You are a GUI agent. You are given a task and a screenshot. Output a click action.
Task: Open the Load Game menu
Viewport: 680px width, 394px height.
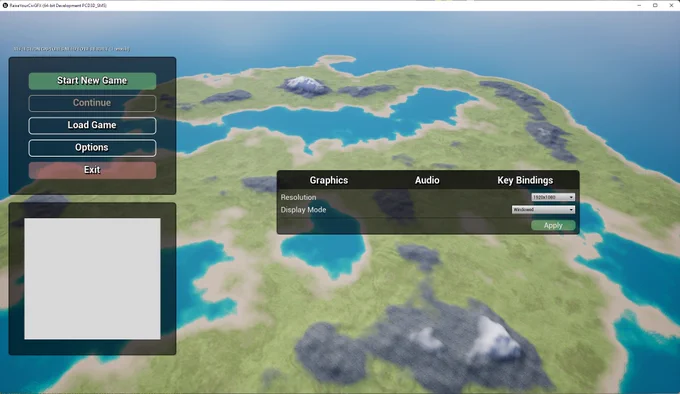[92, 125]
